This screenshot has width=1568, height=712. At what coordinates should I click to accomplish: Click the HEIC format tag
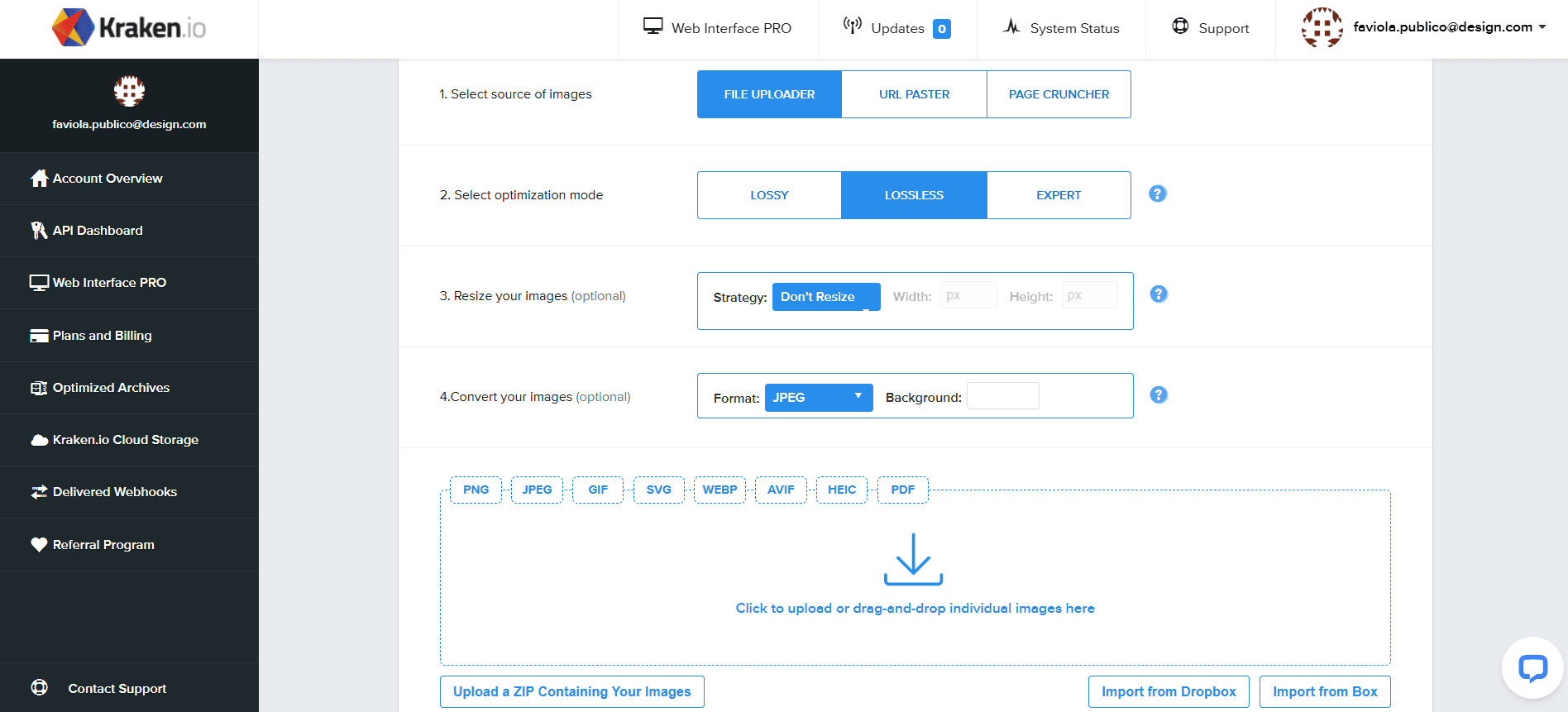coord(842,490)
